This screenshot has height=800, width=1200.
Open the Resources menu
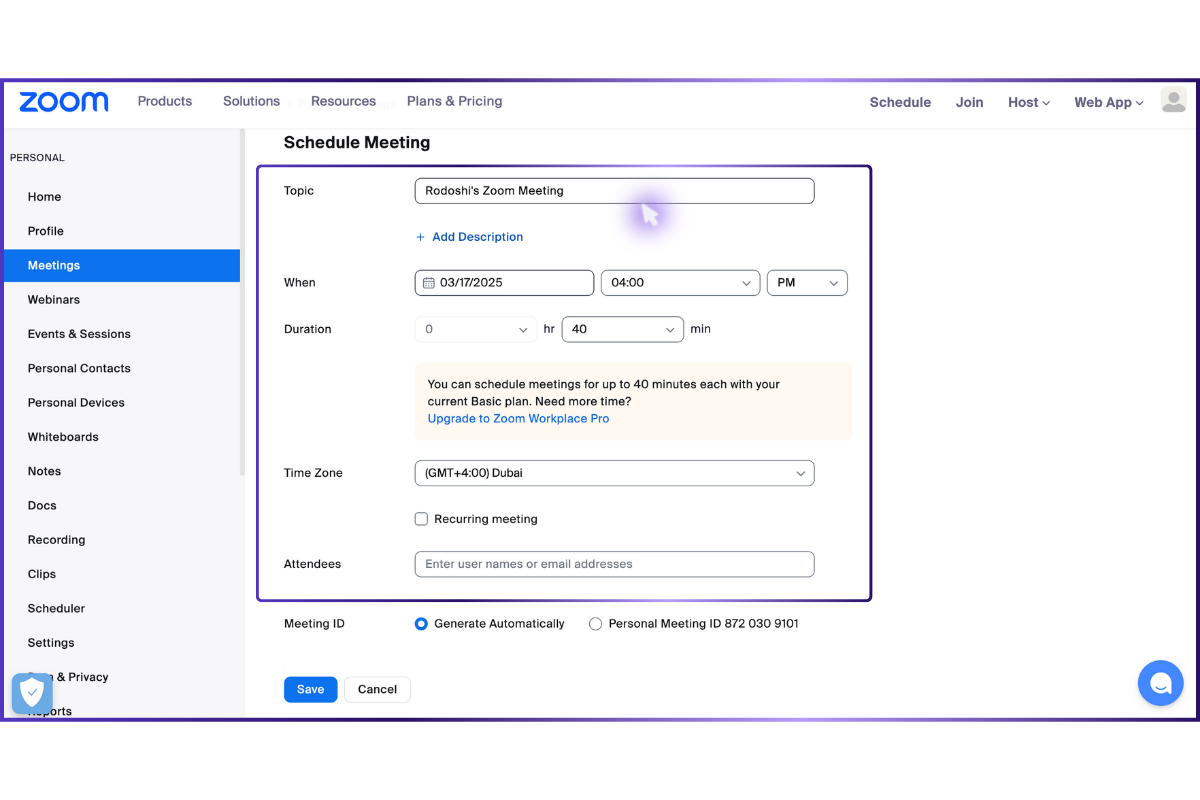click(x=343, y=101)
